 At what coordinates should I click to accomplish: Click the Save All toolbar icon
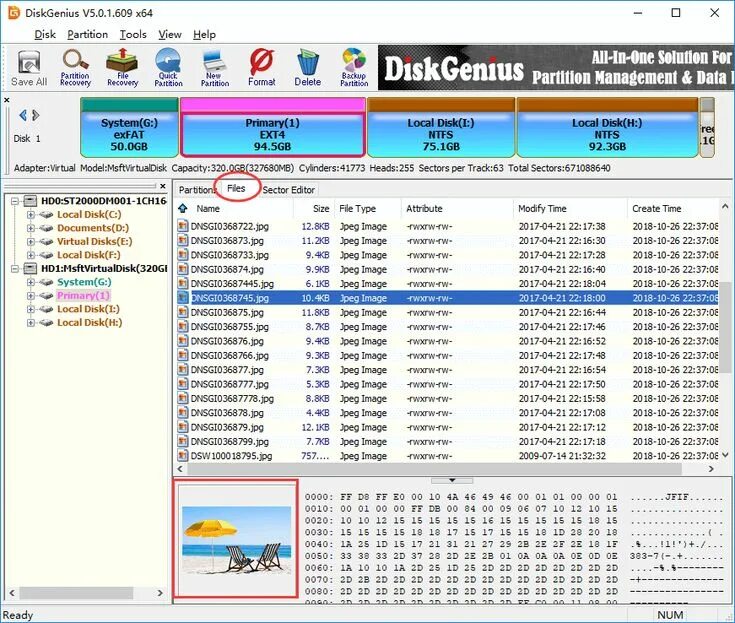pos(29,68)
